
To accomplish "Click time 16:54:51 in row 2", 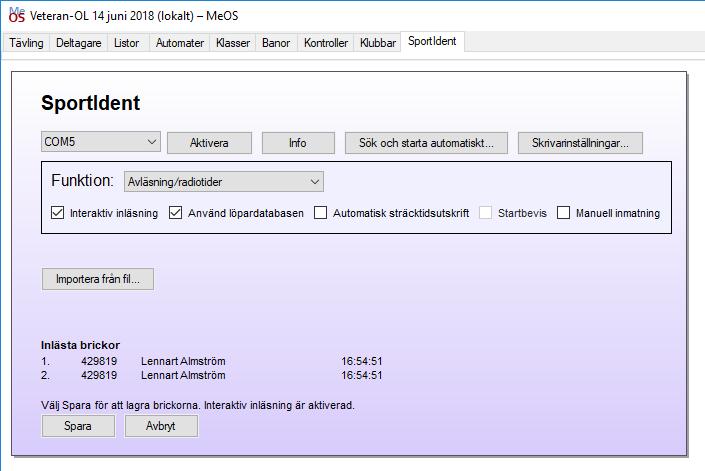I will tap(361, 375).
